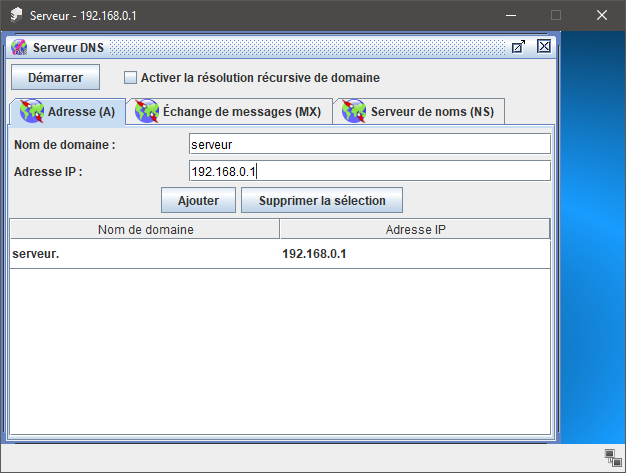Click the network computers icon in status bar
The height and width of the screenshot is (473, 626).
(613, 457)
